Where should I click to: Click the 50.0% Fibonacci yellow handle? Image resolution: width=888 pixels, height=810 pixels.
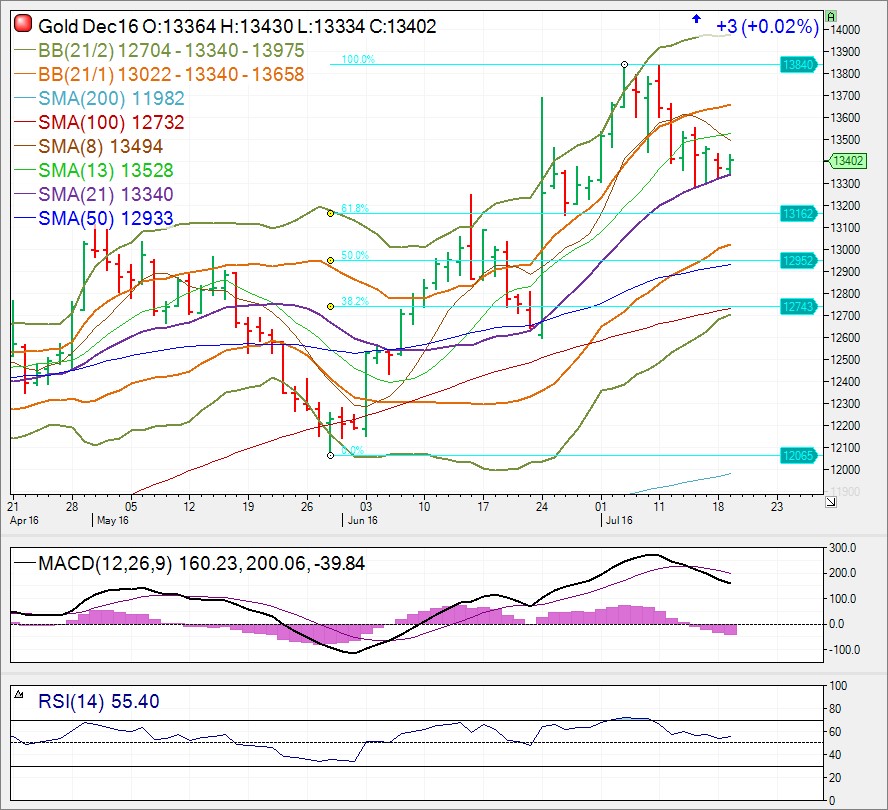pos(330,260)
